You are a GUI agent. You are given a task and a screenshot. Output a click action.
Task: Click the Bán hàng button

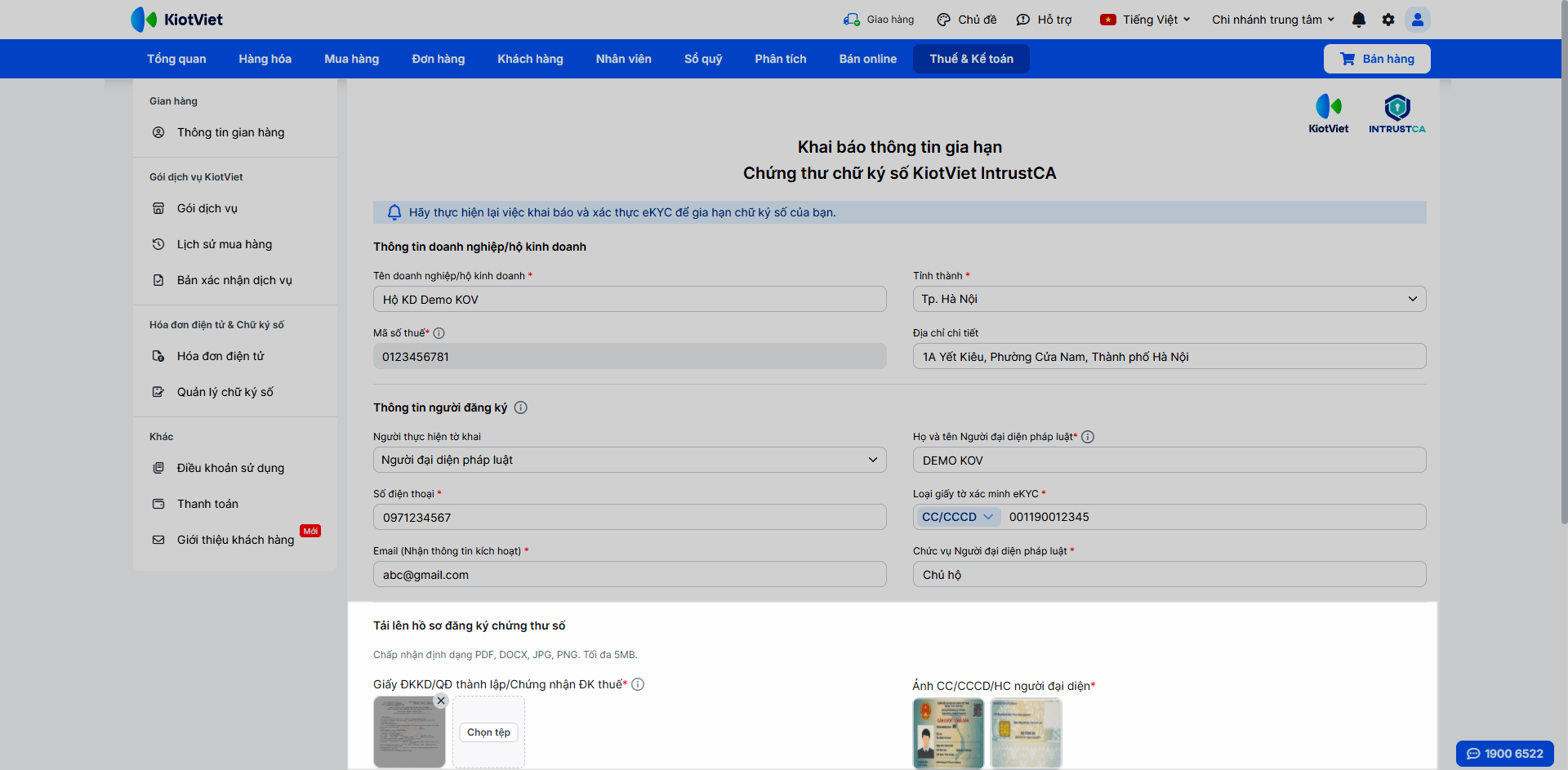[x=1377, y=59]
